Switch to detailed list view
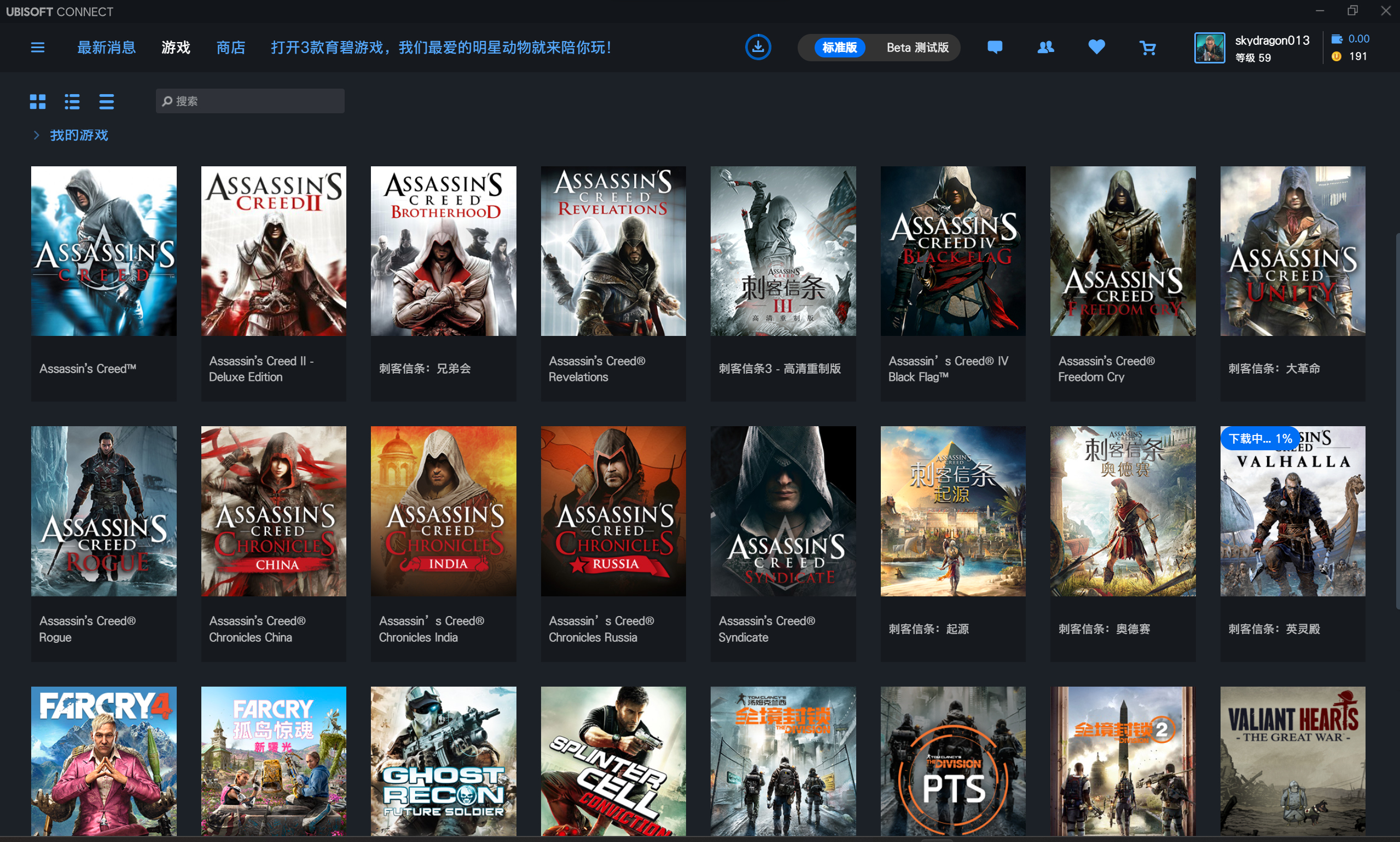Screen dimensions: 1400x842 pyautogui.click(x=72, y=102)
